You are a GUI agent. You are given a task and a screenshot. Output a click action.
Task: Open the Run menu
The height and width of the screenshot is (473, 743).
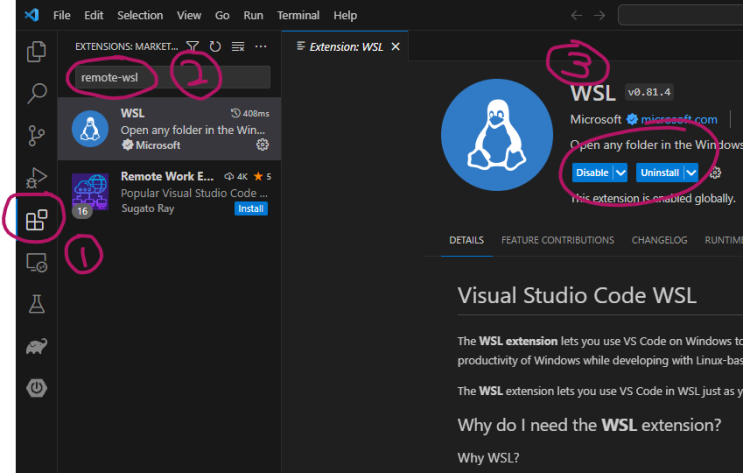point(254,15)
